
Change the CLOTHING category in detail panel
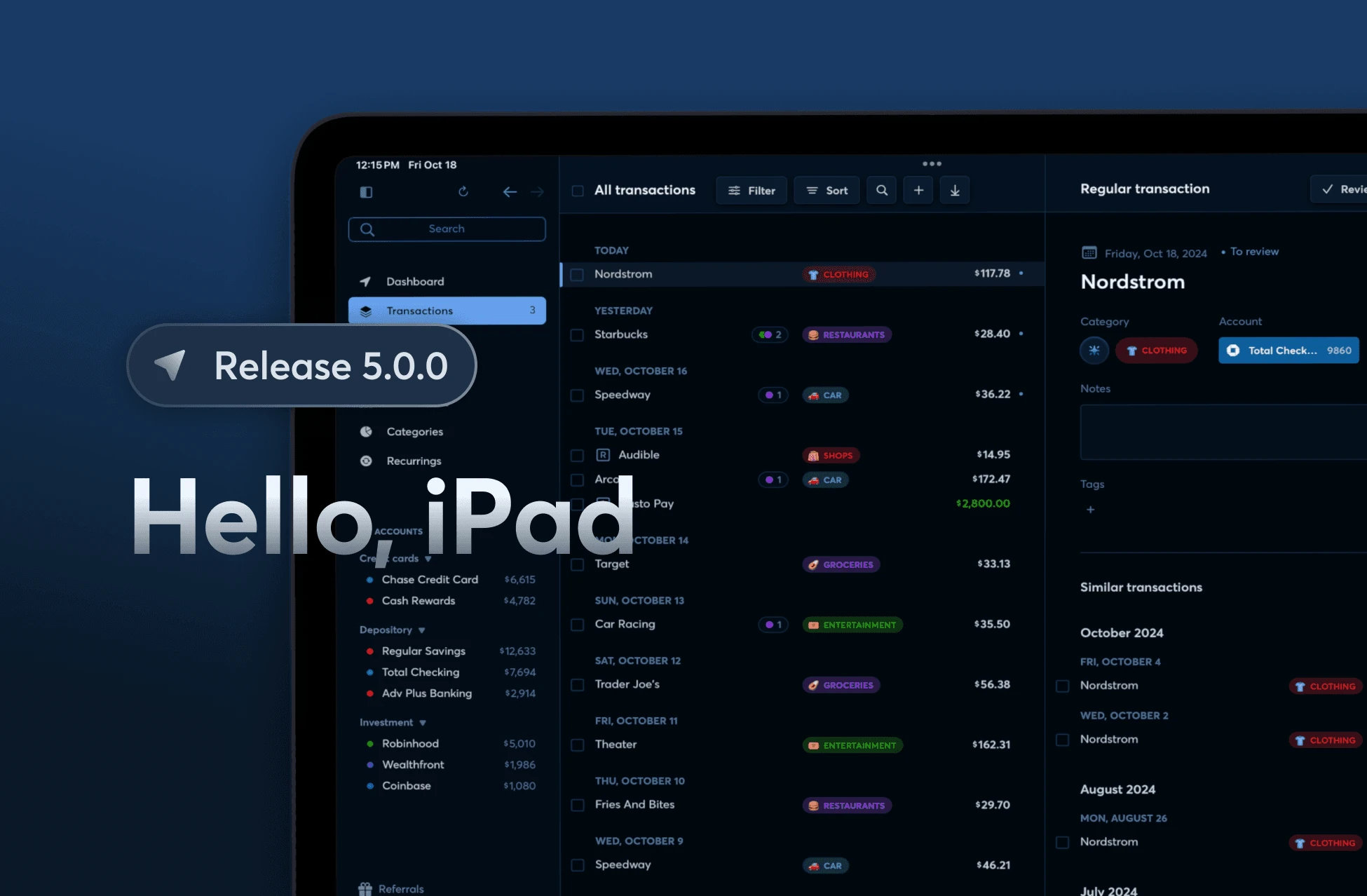coord(1157,351)
